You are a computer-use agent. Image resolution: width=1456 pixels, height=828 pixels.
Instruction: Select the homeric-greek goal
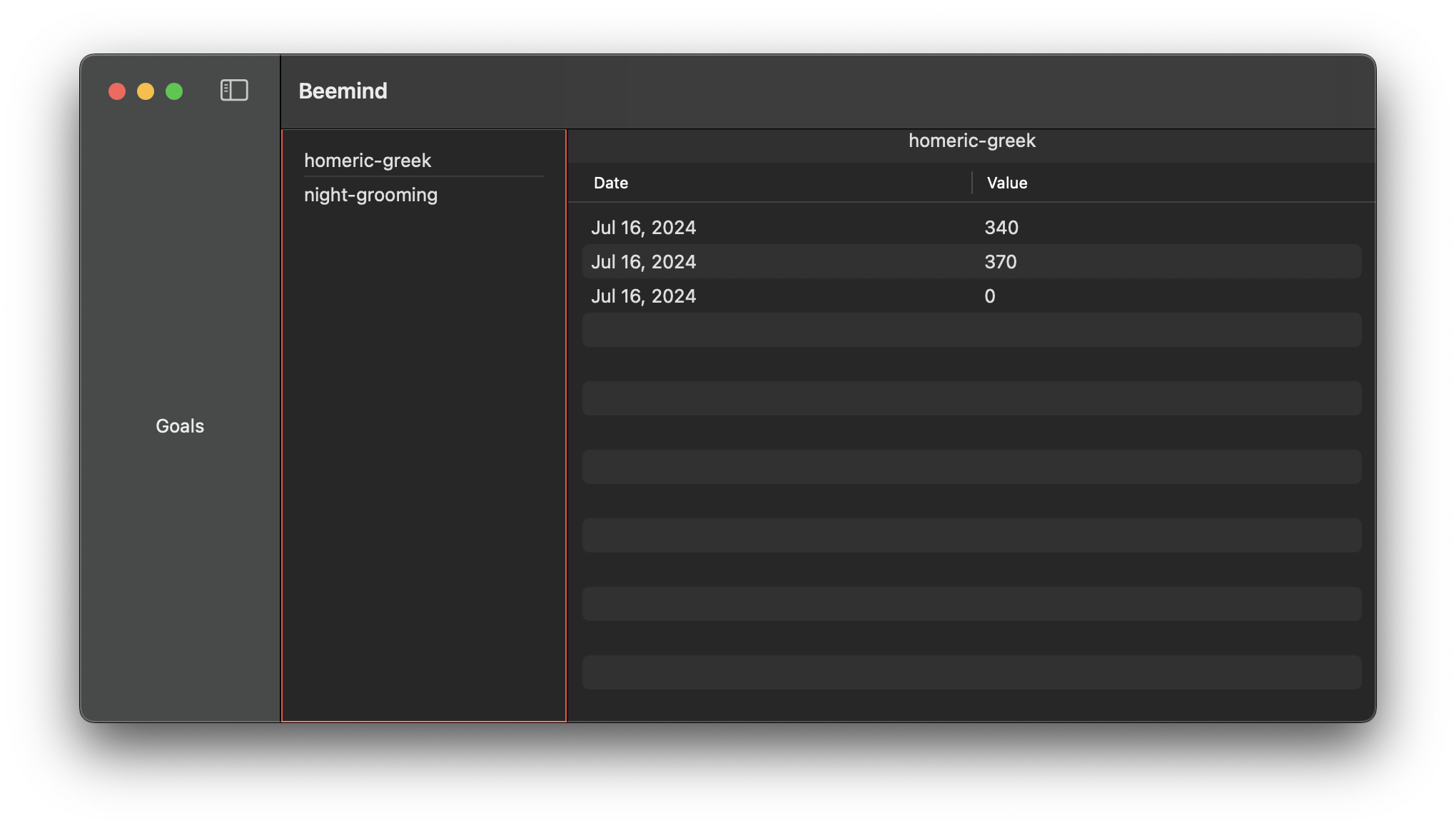(x=368, y=161)
